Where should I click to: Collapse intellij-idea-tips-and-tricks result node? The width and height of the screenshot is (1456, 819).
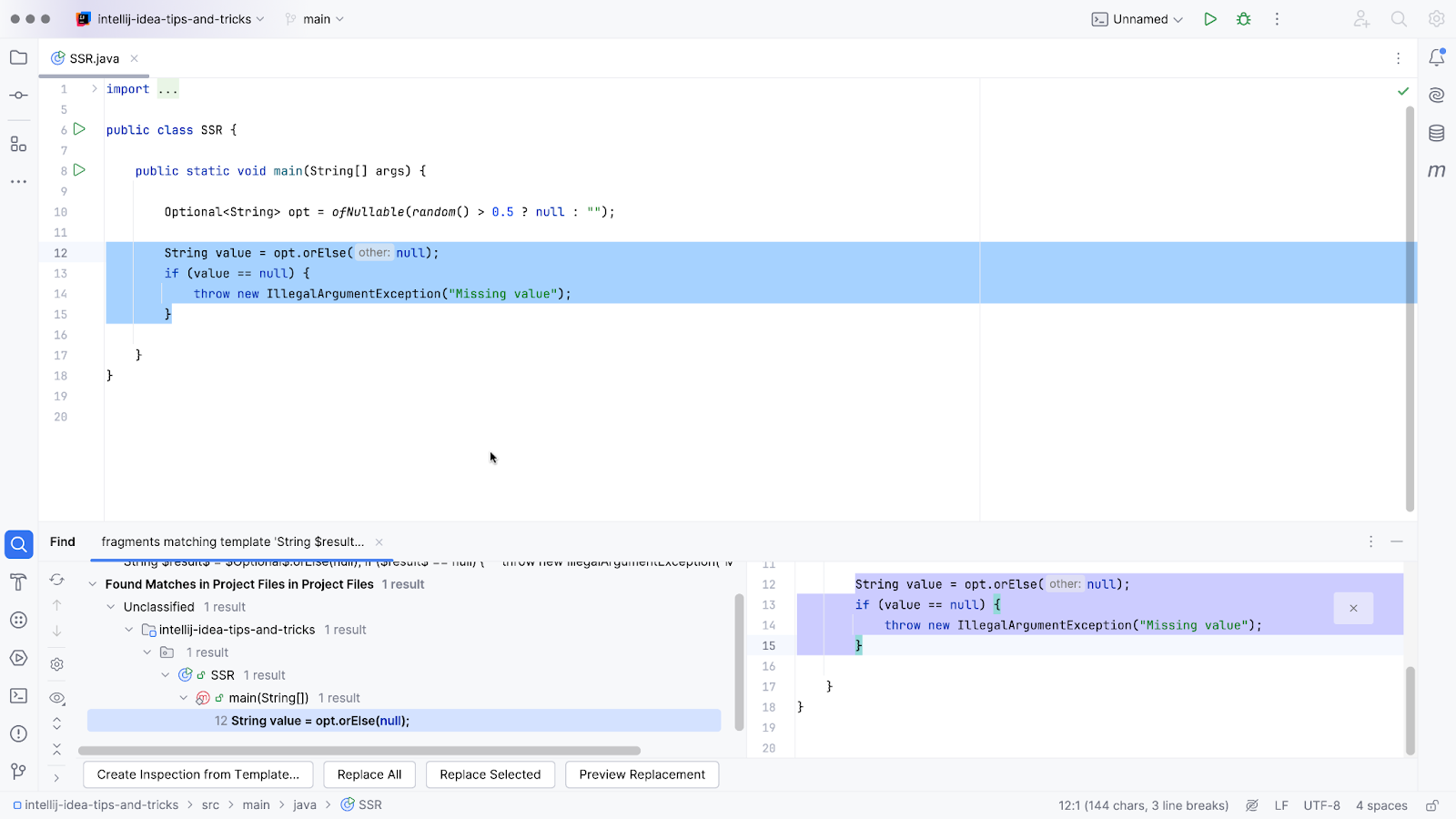[x=129, y=630]
